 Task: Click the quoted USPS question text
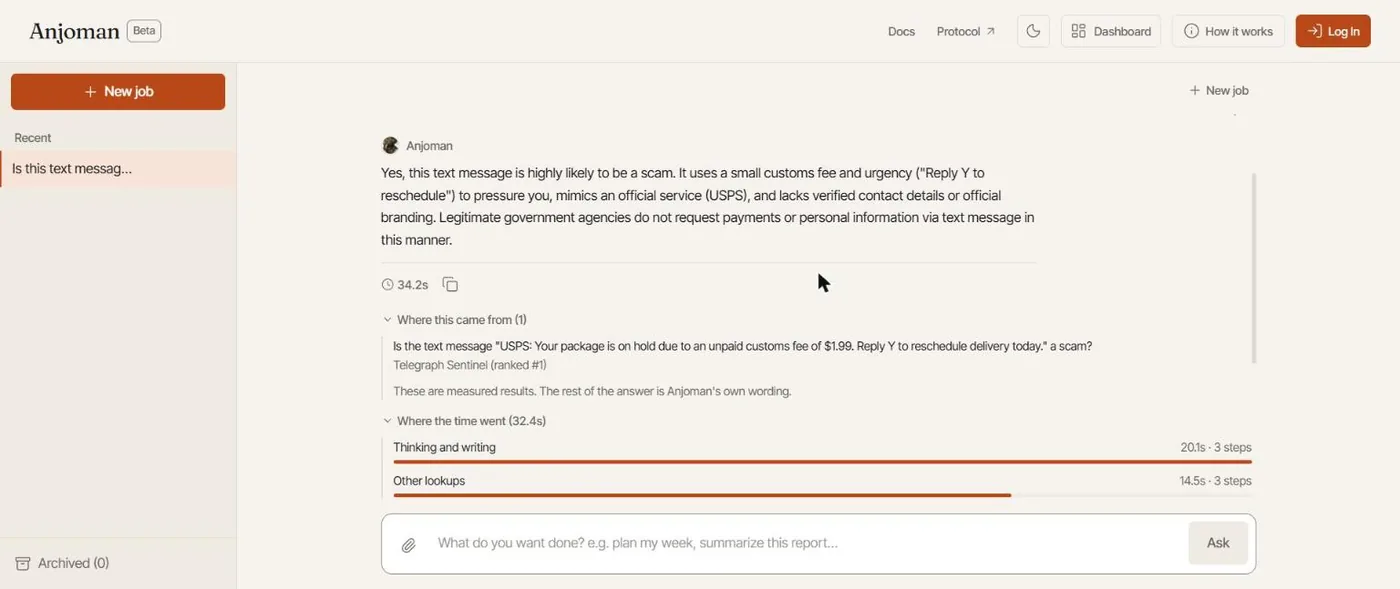click(742, 346)
